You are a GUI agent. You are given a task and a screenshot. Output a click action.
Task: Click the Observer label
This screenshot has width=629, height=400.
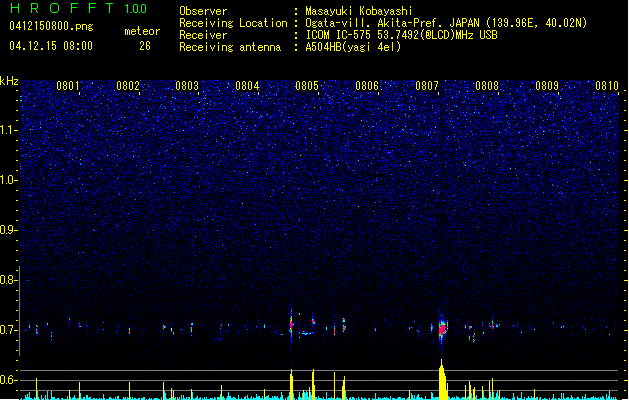pyautogui.click(x=203, y=11)
